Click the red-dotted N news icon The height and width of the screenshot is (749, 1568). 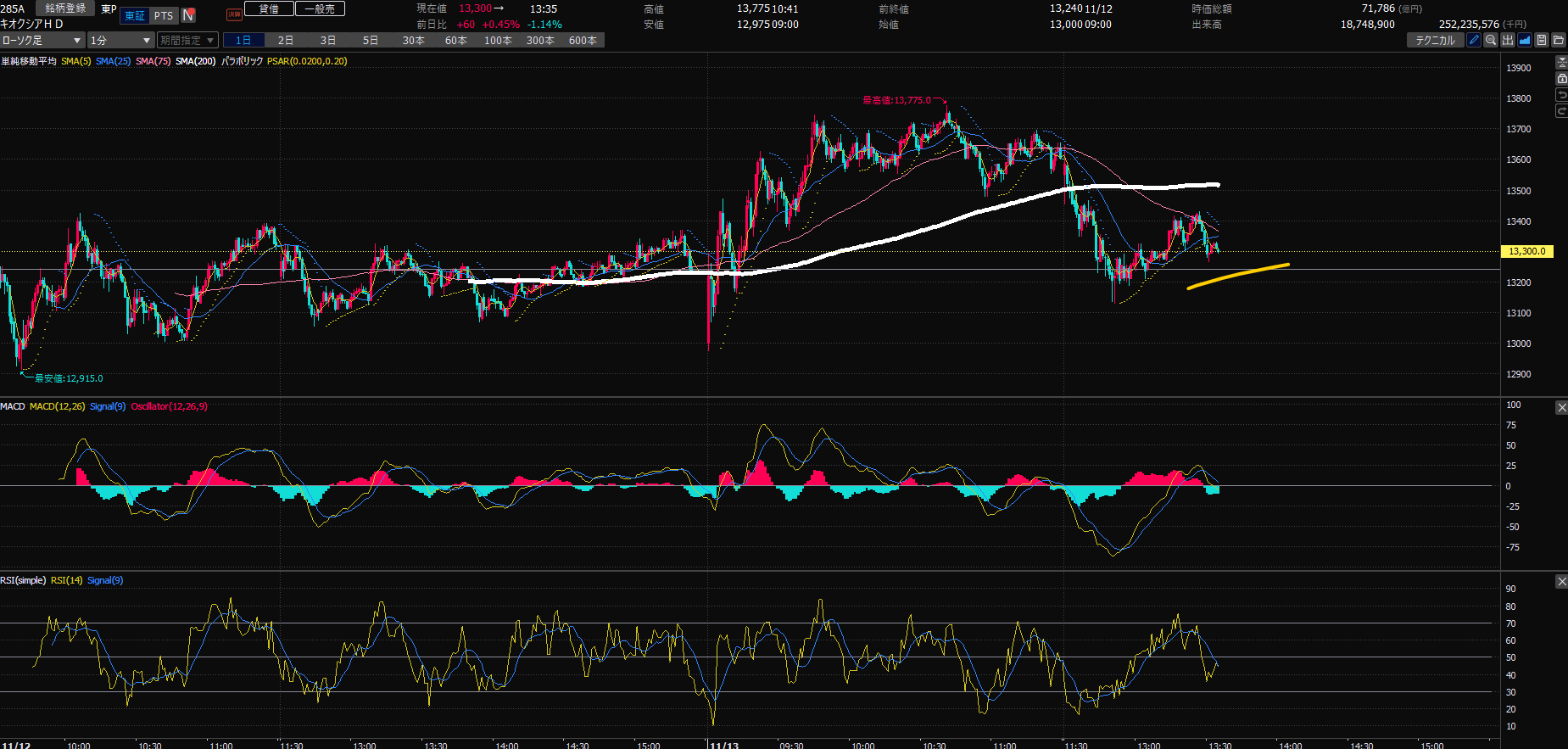(x=188, y=15)
